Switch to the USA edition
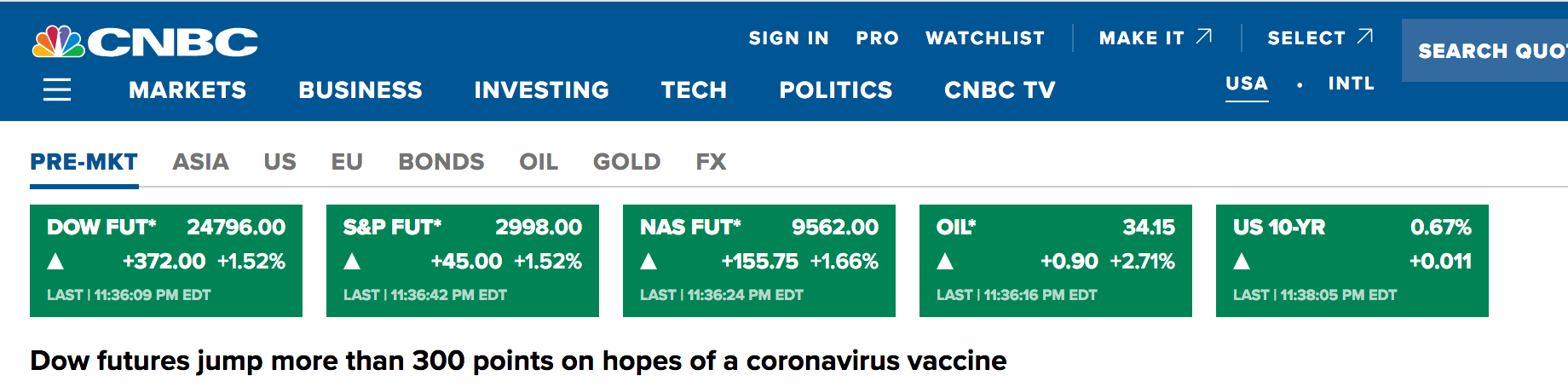 pyautogui.click(x=1246, y=84)
